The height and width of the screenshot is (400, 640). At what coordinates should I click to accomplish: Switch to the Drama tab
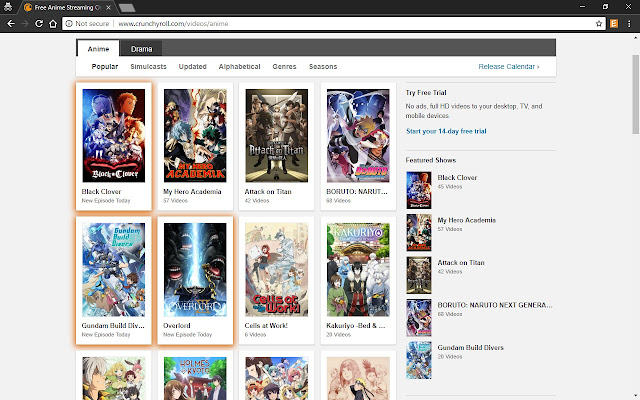coord(141,49)
